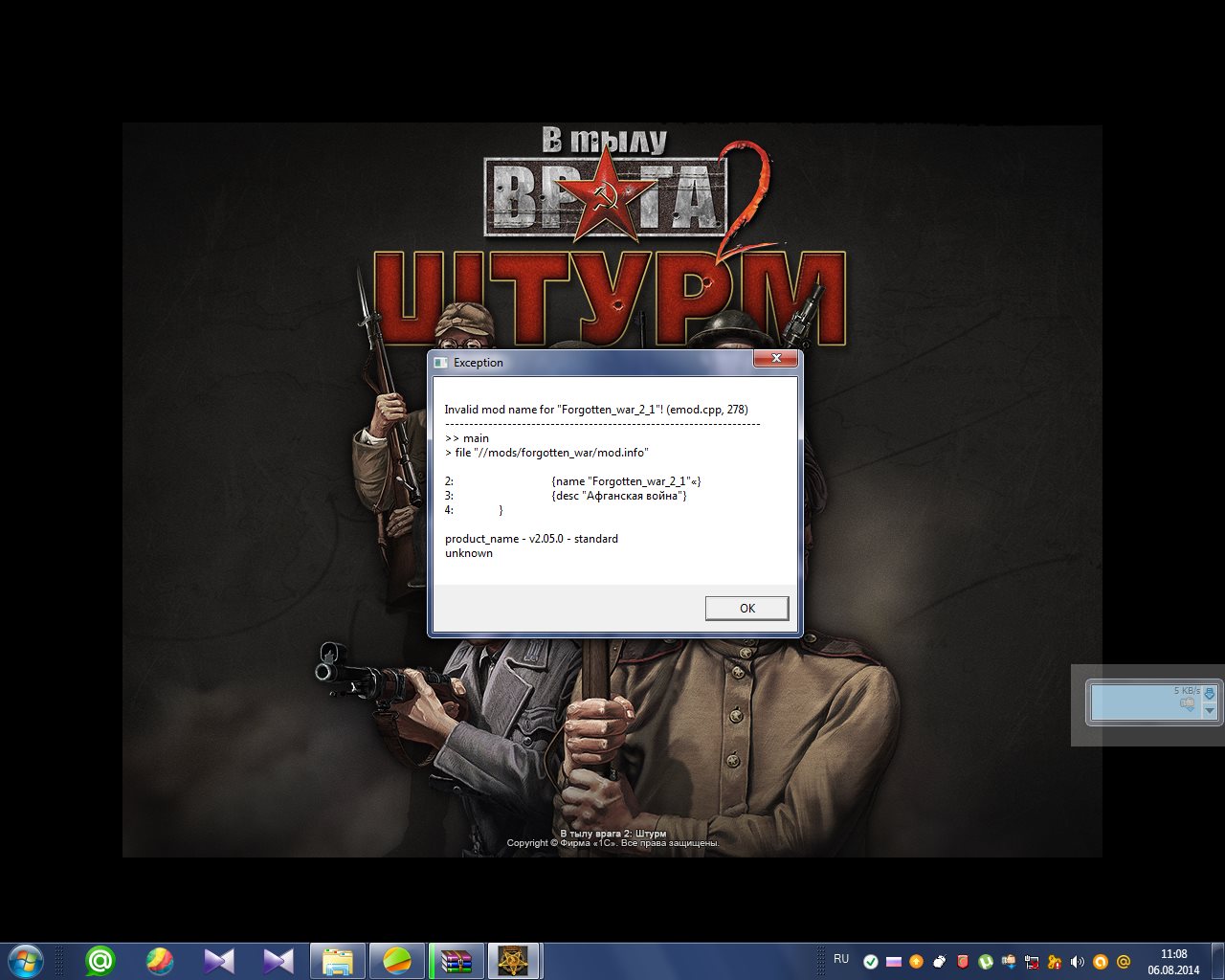
Task: Open the yellow chain tray icon with alert
Action: pos(1055,962)
